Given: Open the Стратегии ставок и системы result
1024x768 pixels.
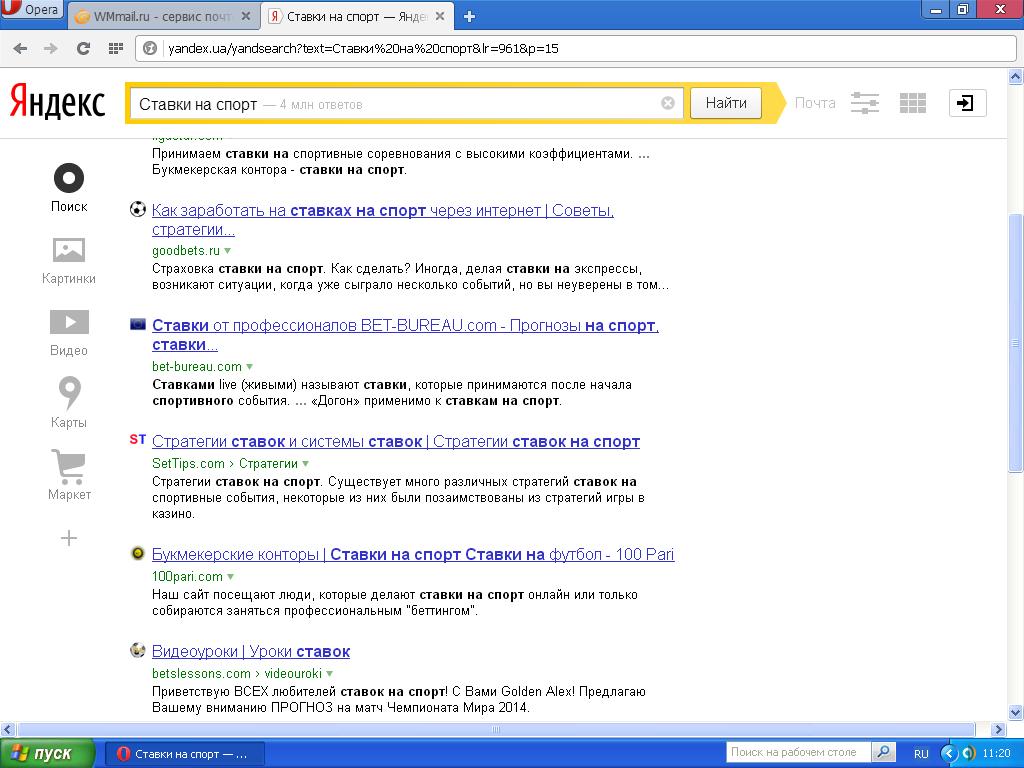Looking at the screenshot, I should pyautogui.click(x=396, y=441).
